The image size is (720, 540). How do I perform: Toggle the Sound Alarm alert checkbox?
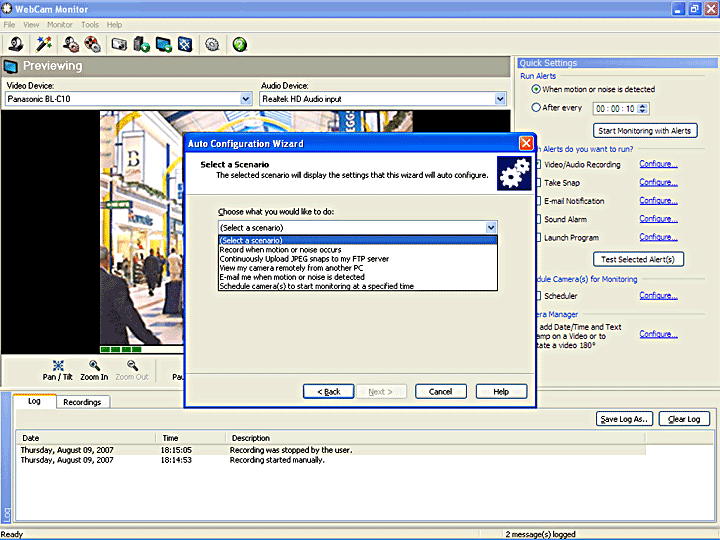[538, 219]
